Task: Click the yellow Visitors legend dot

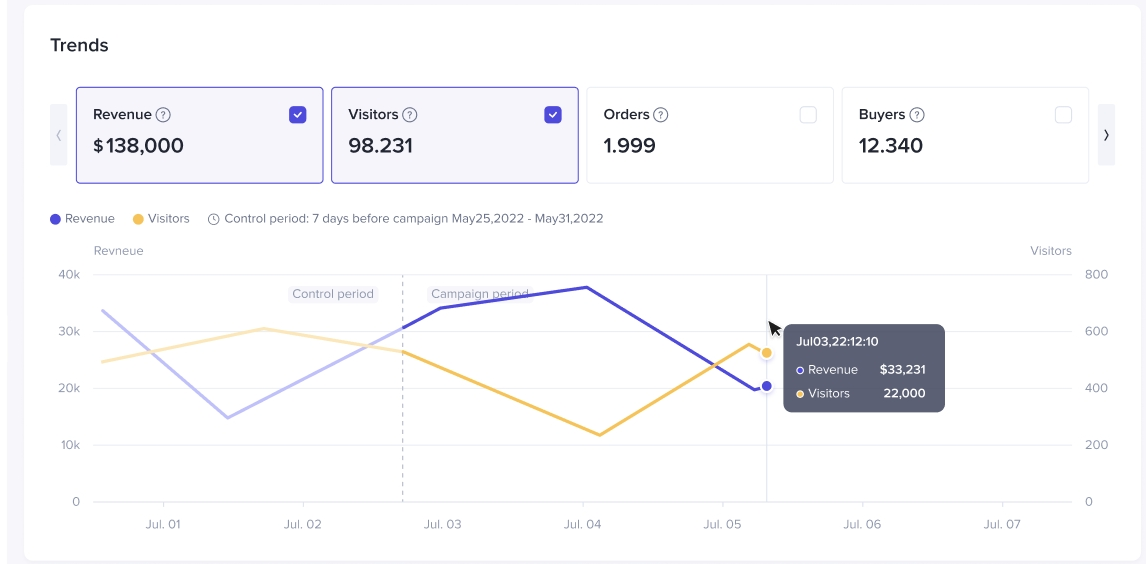Action: 139,219
